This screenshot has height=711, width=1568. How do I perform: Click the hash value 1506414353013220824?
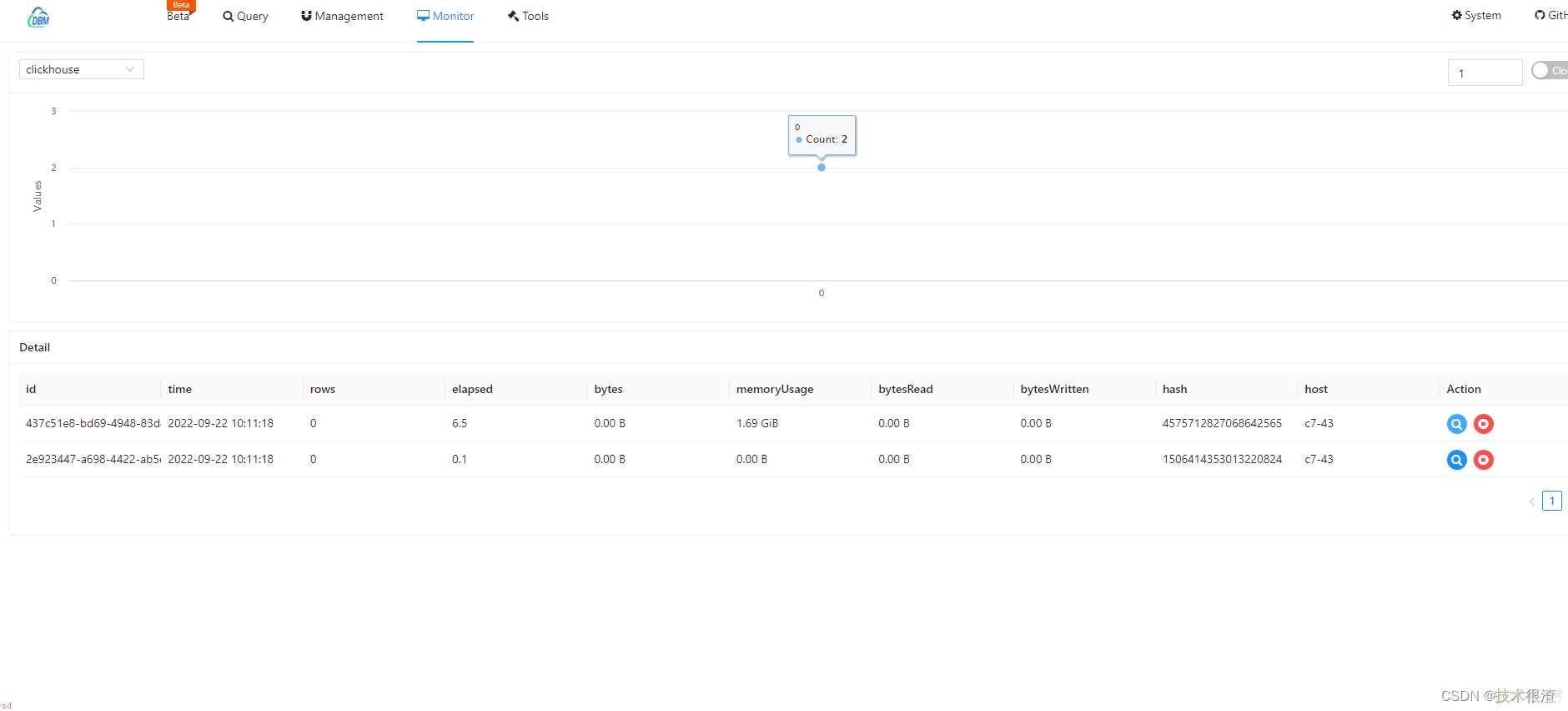(1222, 459)
